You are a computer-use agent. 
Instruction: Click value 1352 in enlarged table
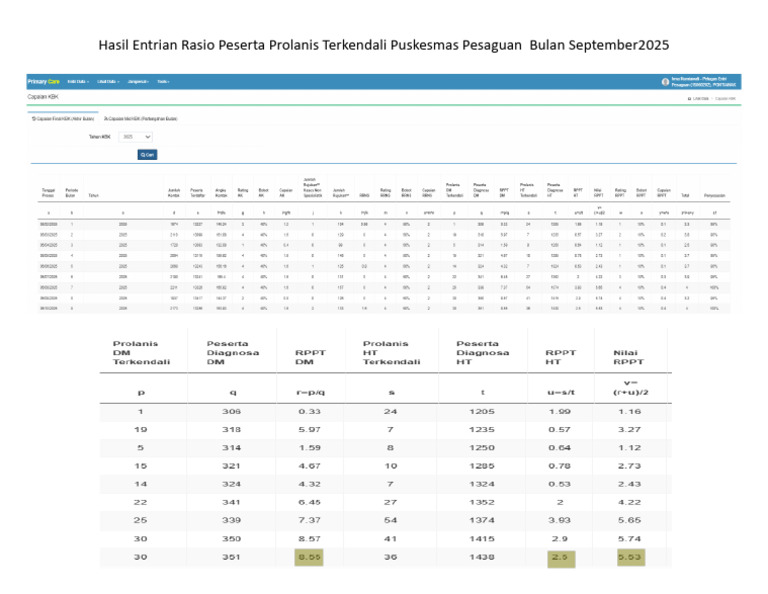tap(482, 502)
